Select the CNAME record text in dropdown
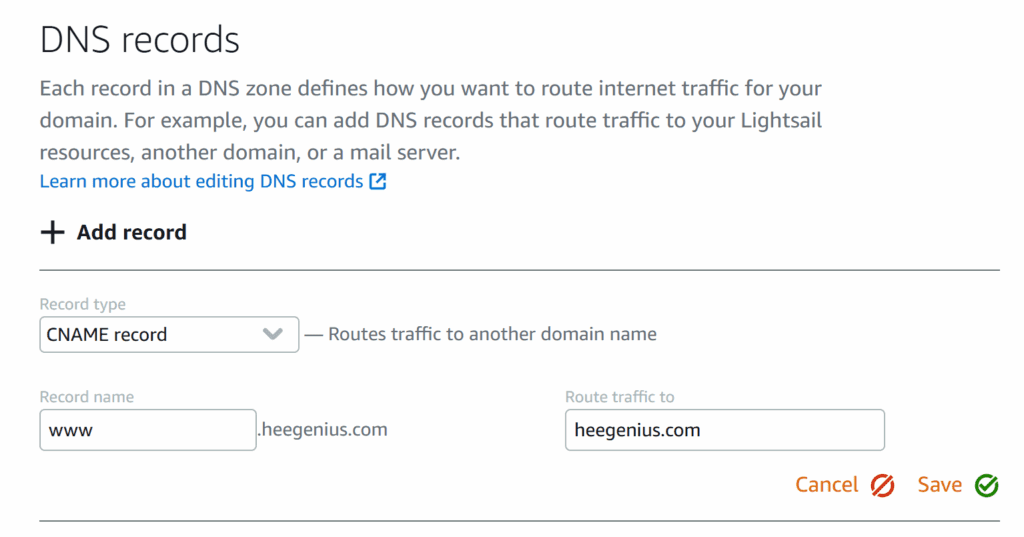1024x537 pixels. 106,334
